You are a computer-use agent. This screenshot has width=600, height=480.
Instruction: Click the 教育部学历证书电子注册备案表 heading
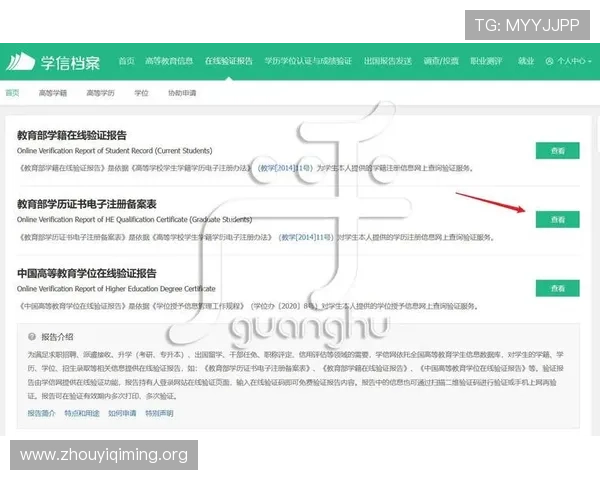click(x=86, y=204)
